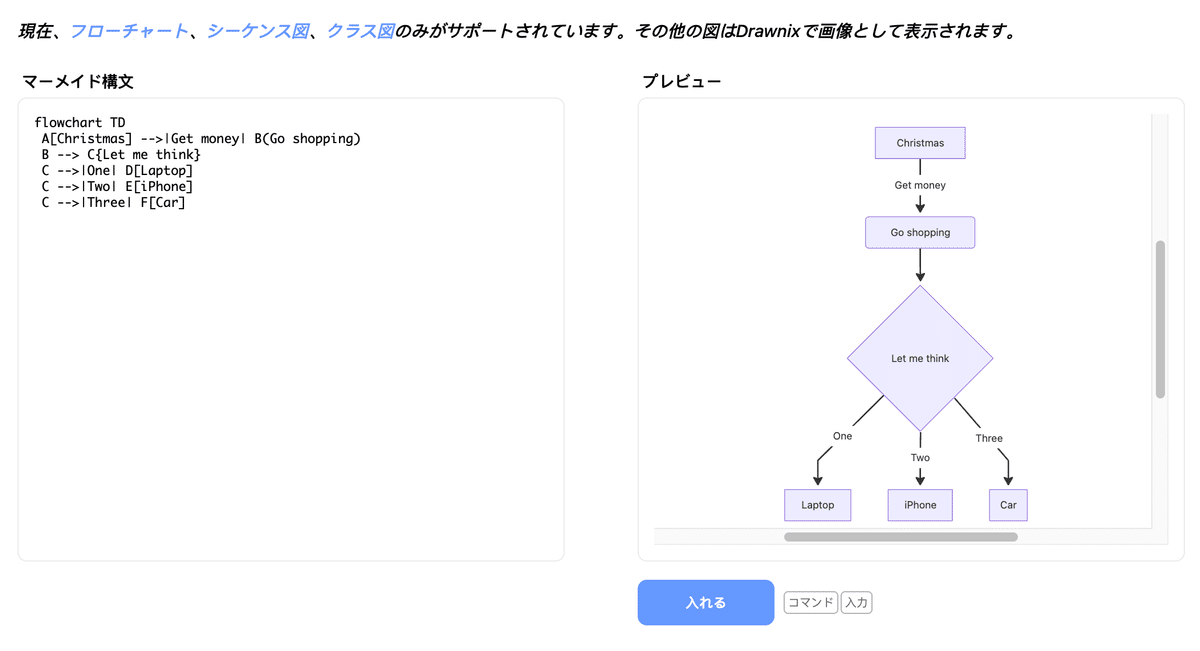Click the Get money edge label

(x=919, y=184)
